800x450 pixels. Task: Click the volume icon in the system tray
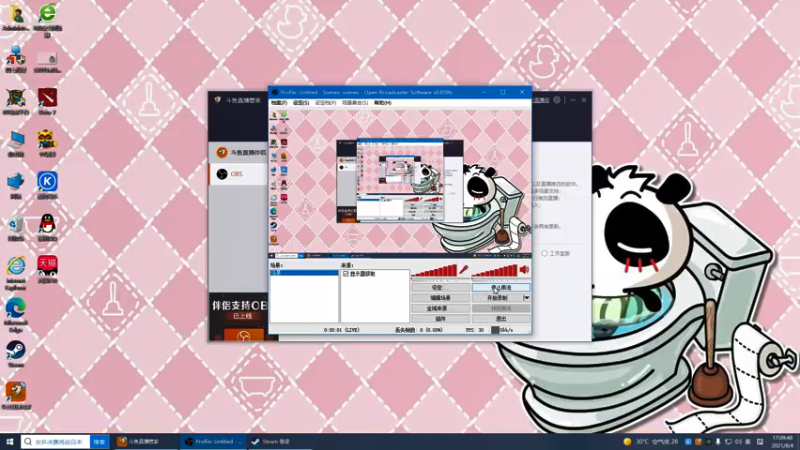738,442
